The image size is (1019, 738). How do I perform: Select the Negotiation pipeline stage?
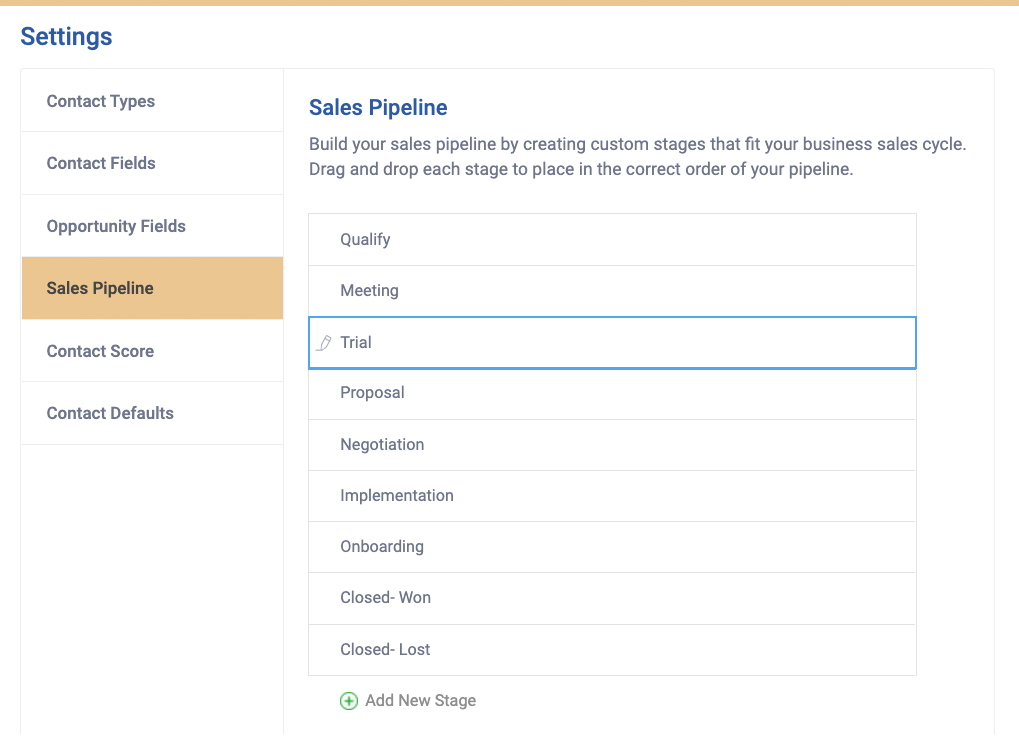click(x=612, y=445)
